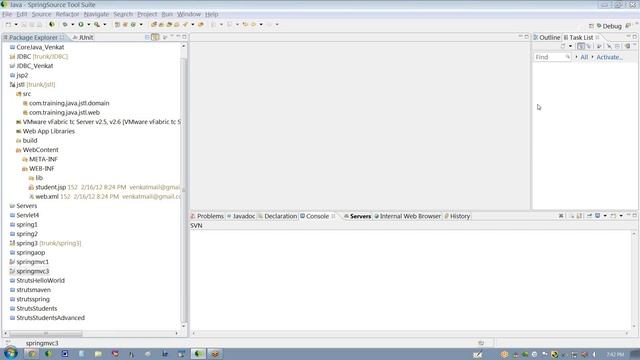Screen dimensions: 640x360
Task: Open the Open Console dropdown arrow
Action: coord(621,216)
